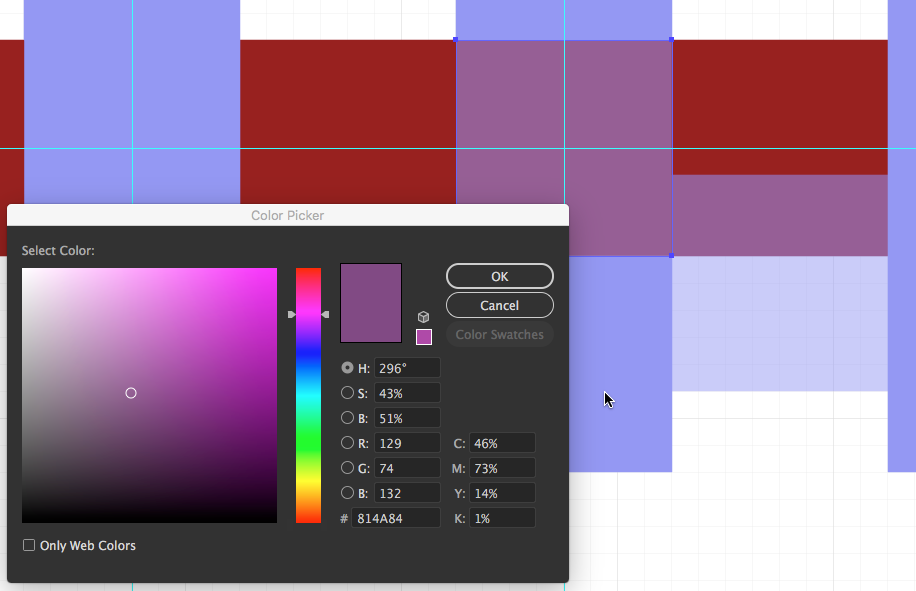Click the hue value field showing 296°
The image size is (916, 591).
click(x=407, y=368)
